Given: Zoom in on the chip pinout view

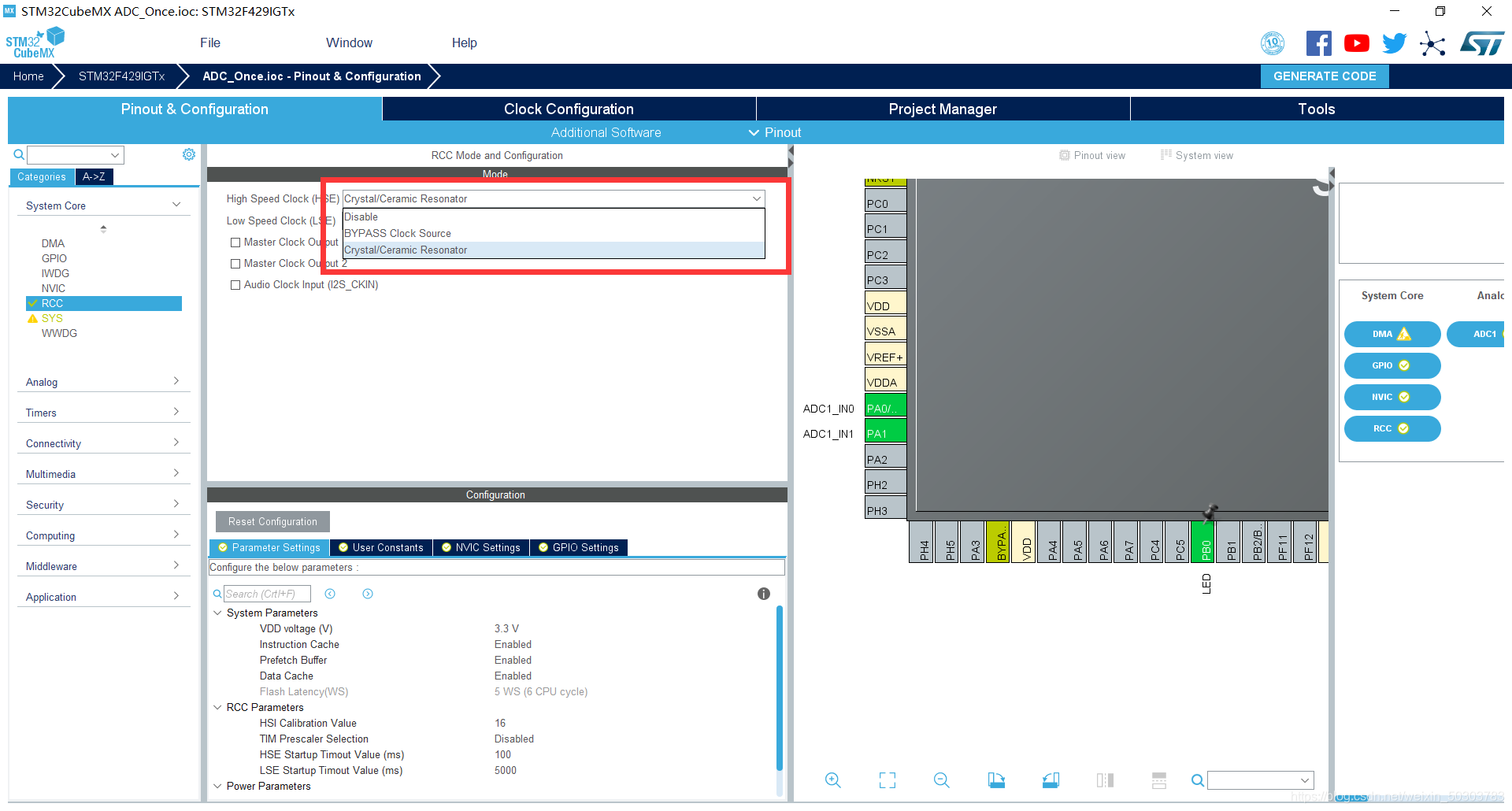Looking at the screenshot, I should (x=832, y=780).
